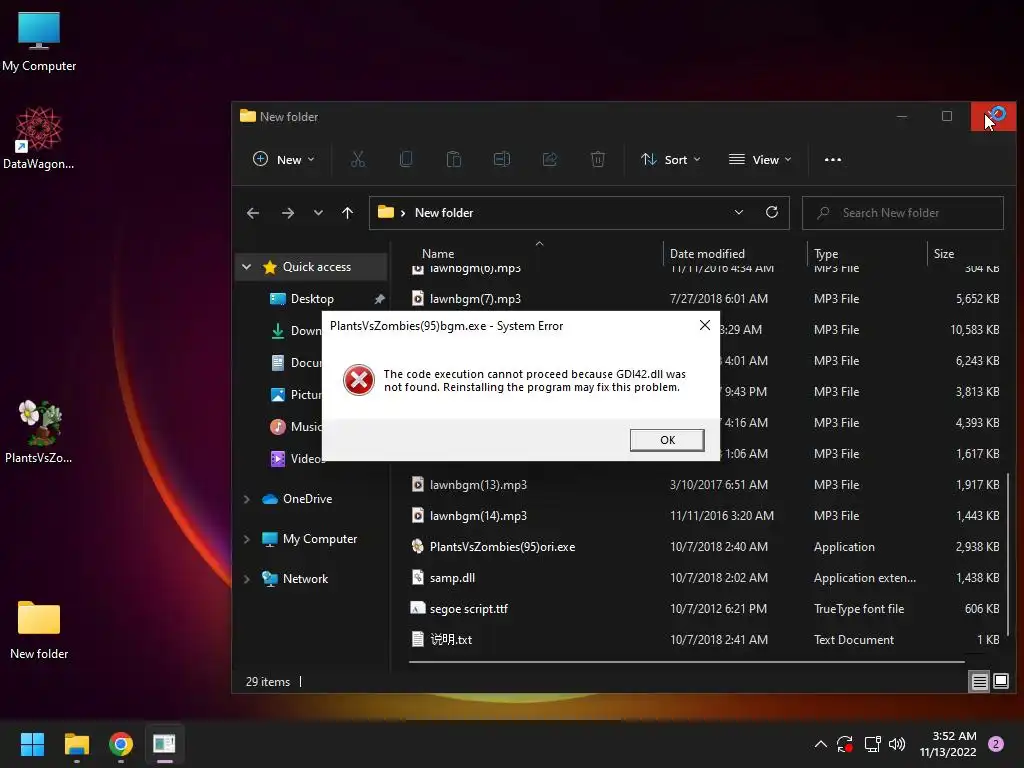This screenshot has width=1024, height=768.
Task: Select file samp.dll
Action: pos(452,577)
